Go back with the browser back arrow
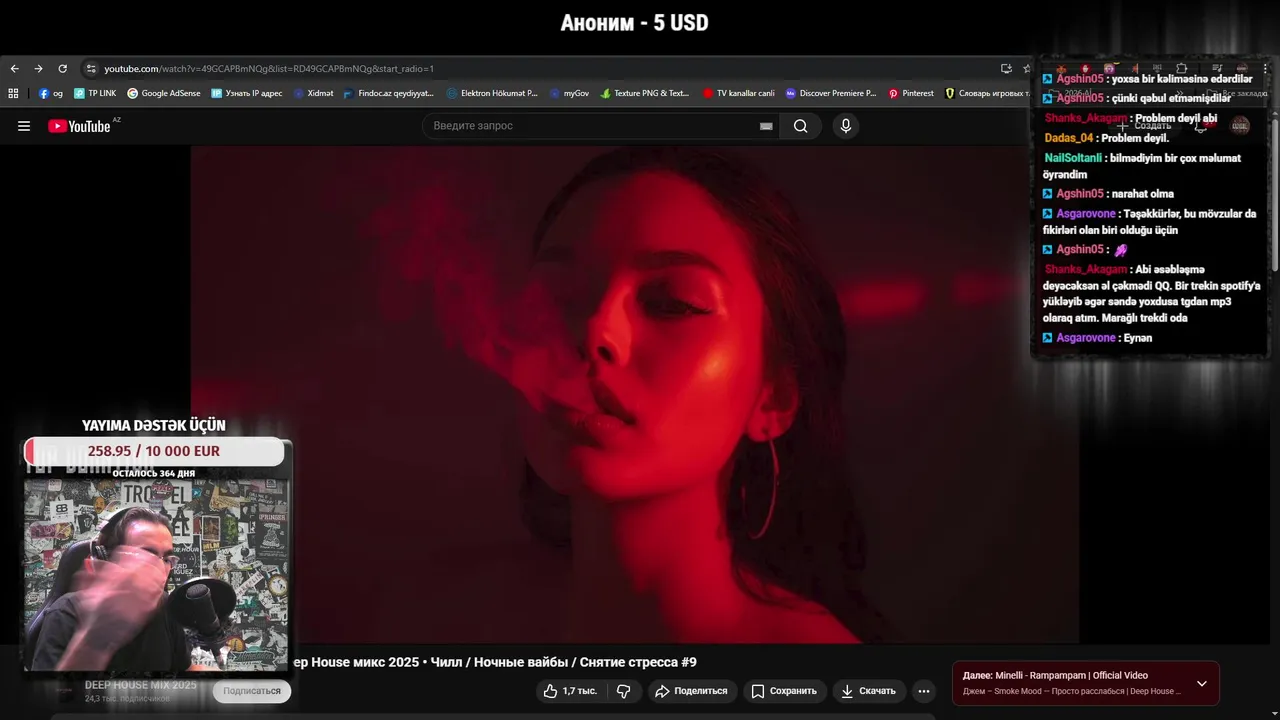The width and height of the screenshot is (1280, 720). point(14,69)
